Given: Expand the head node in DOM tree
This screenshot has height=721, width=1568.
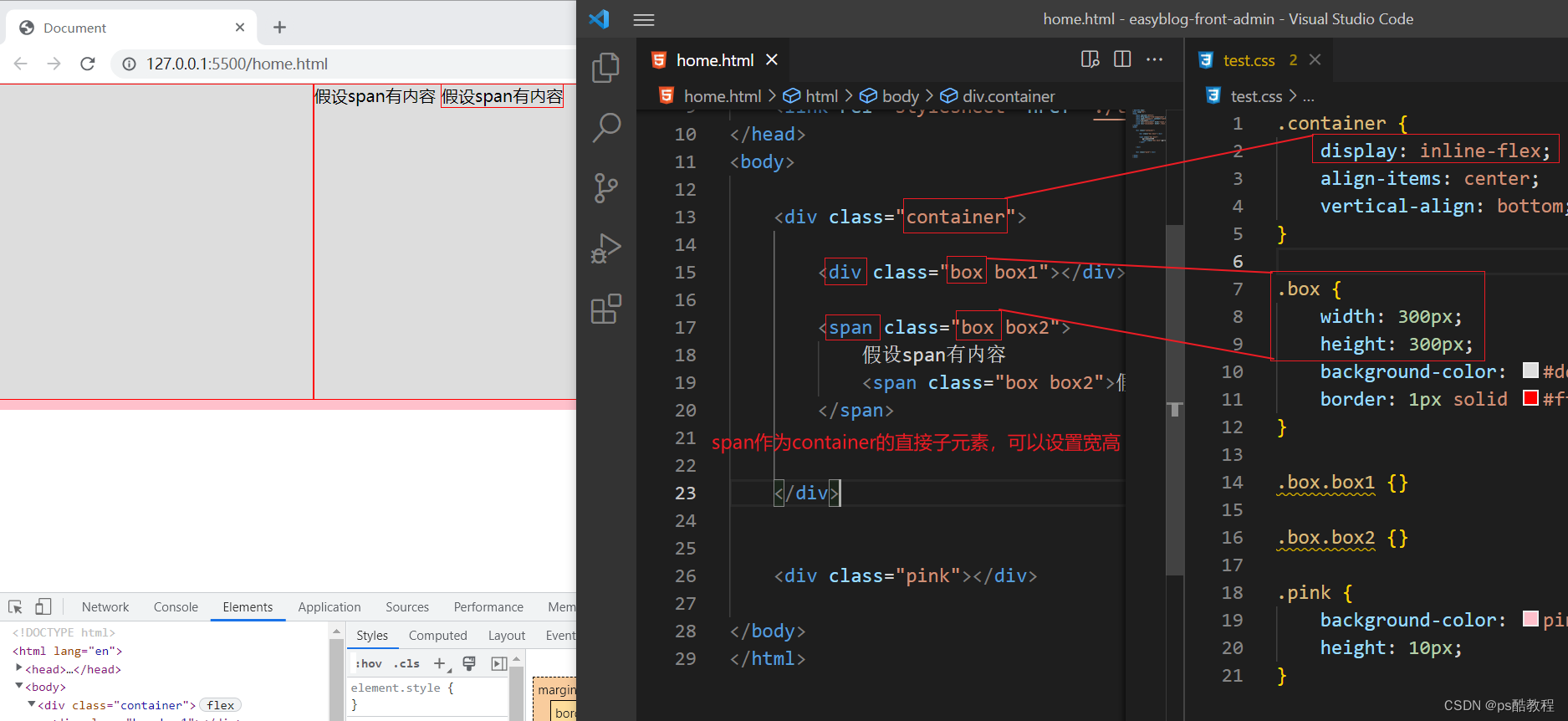Looking at the screenshot, I should pyautogui.click(x=19, y=668).
